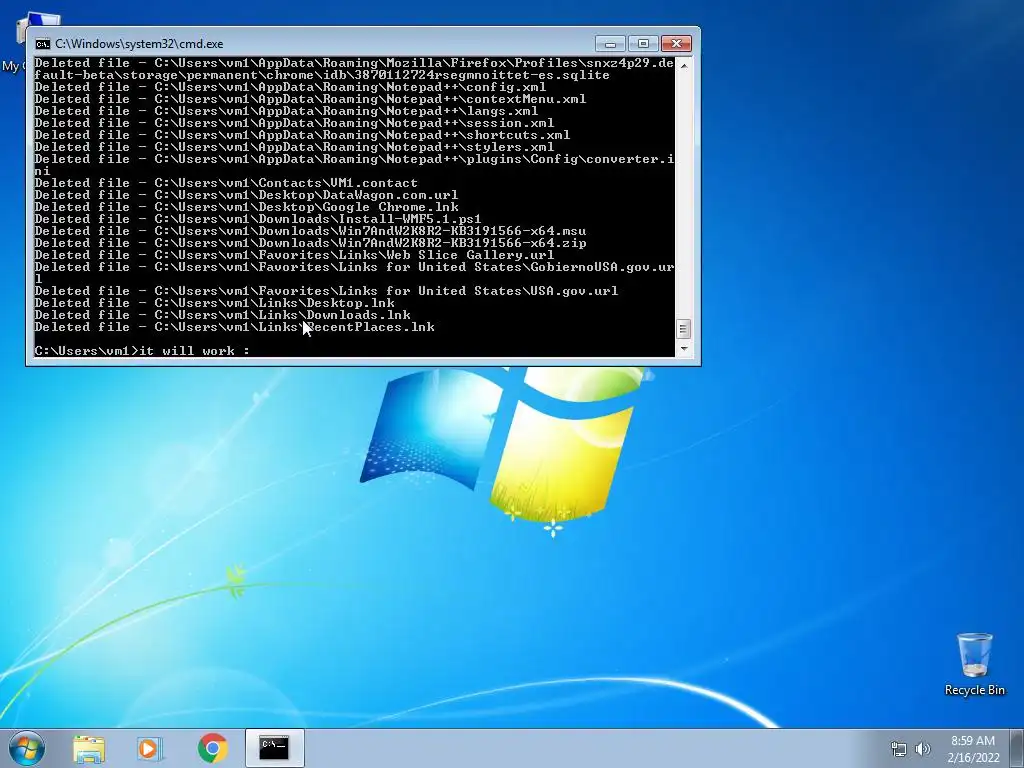Launch Google Chrome from the taskbar
Image resolution: width=1024 pixels, height=768 pixels.
point(213,748)
